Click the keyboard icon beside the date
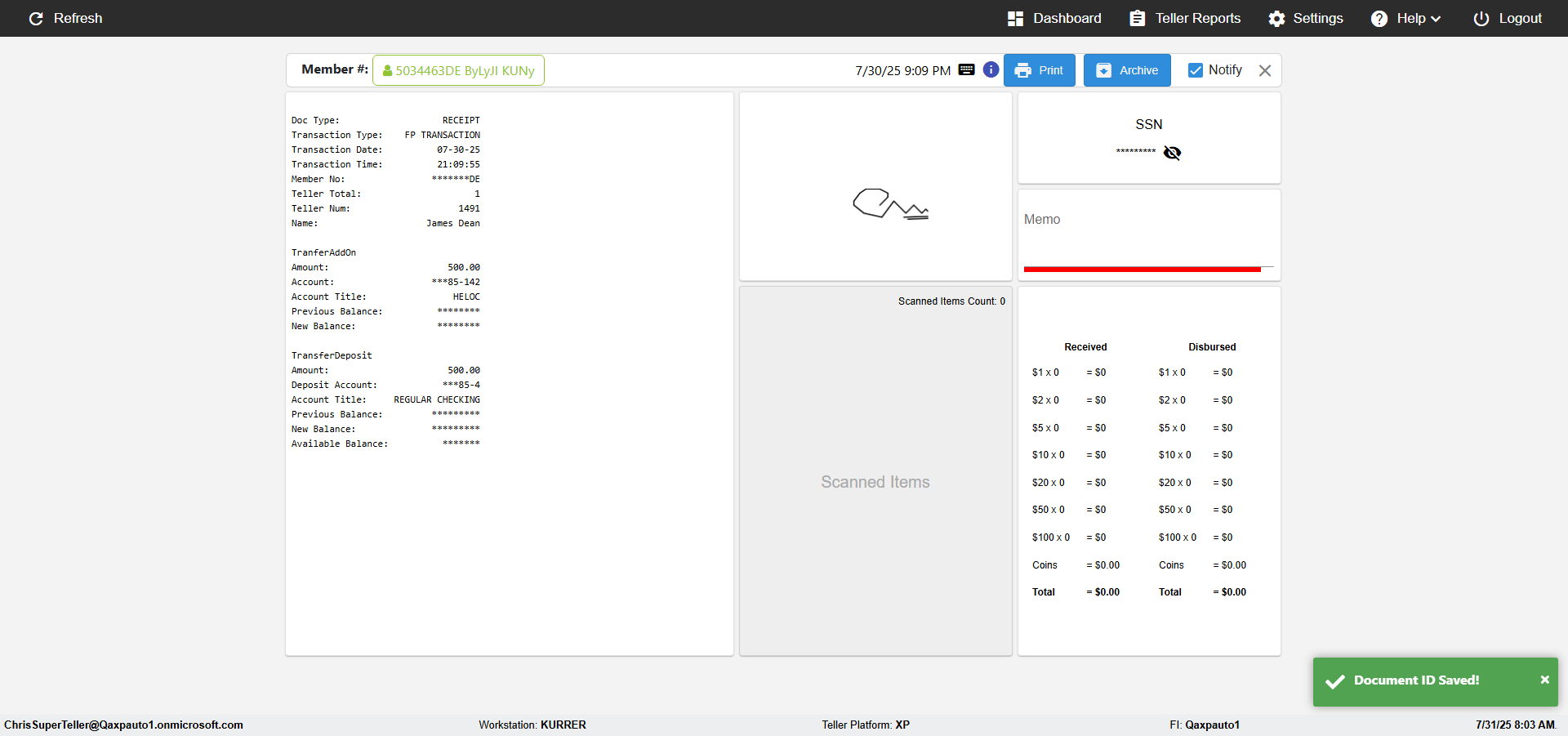Image resolution: width=1568 pixels, height=736 pixels. pos(966,69)
